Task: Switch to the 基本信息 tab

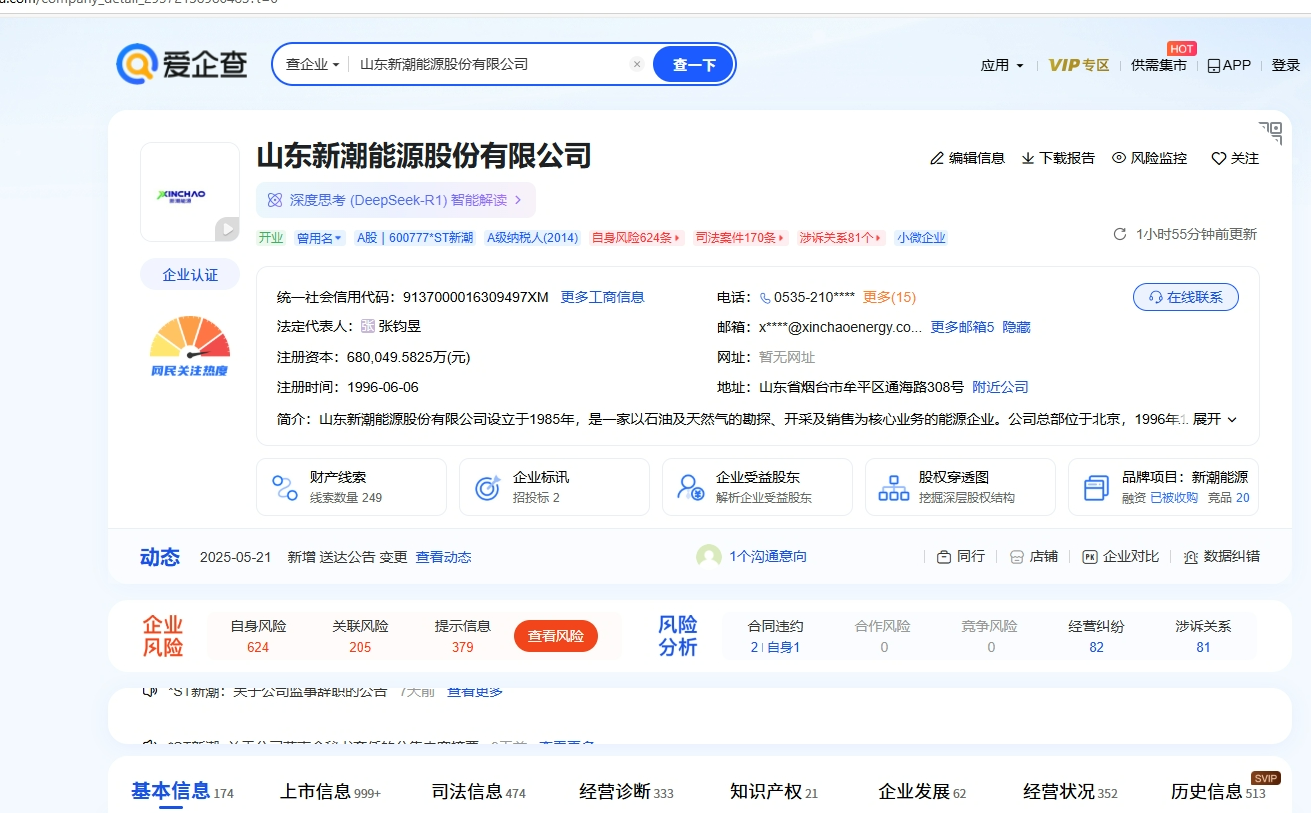Action: coord(182,791)
